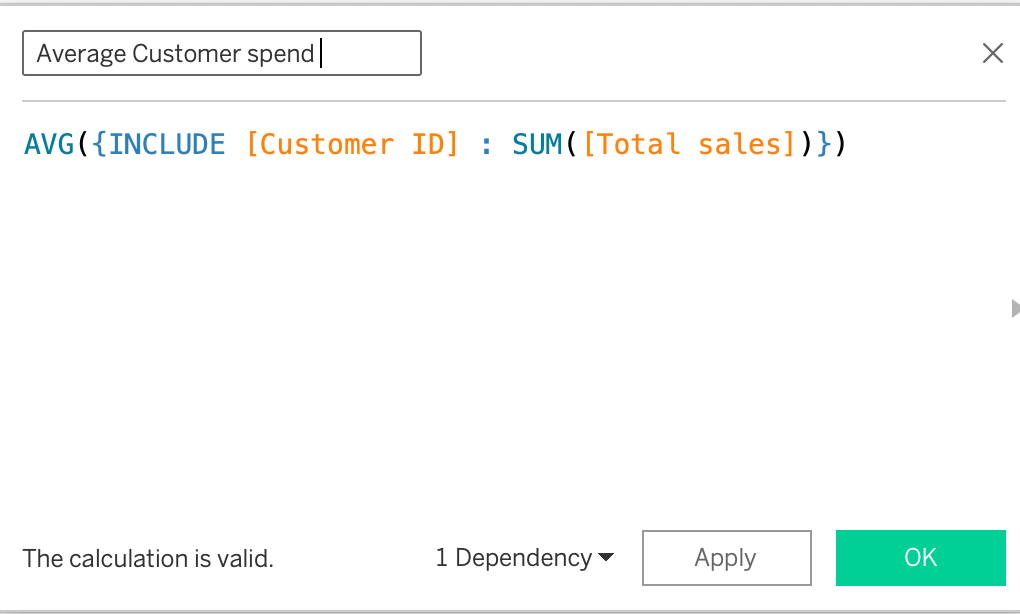The height and width of the screenshot is (614, 1020).
Task: Click the arrow beside 1 Dependency
Action: point(605,558)
